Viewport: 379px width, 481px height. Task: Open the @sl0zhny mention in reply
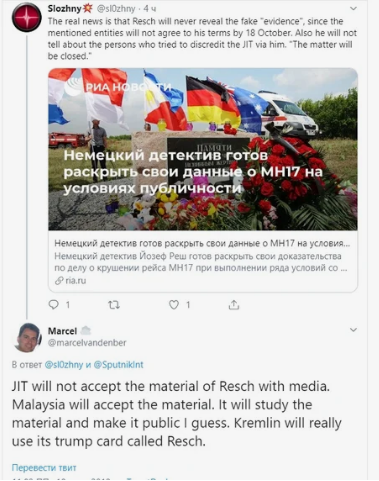pyautogui.click(x=64, y=365)
